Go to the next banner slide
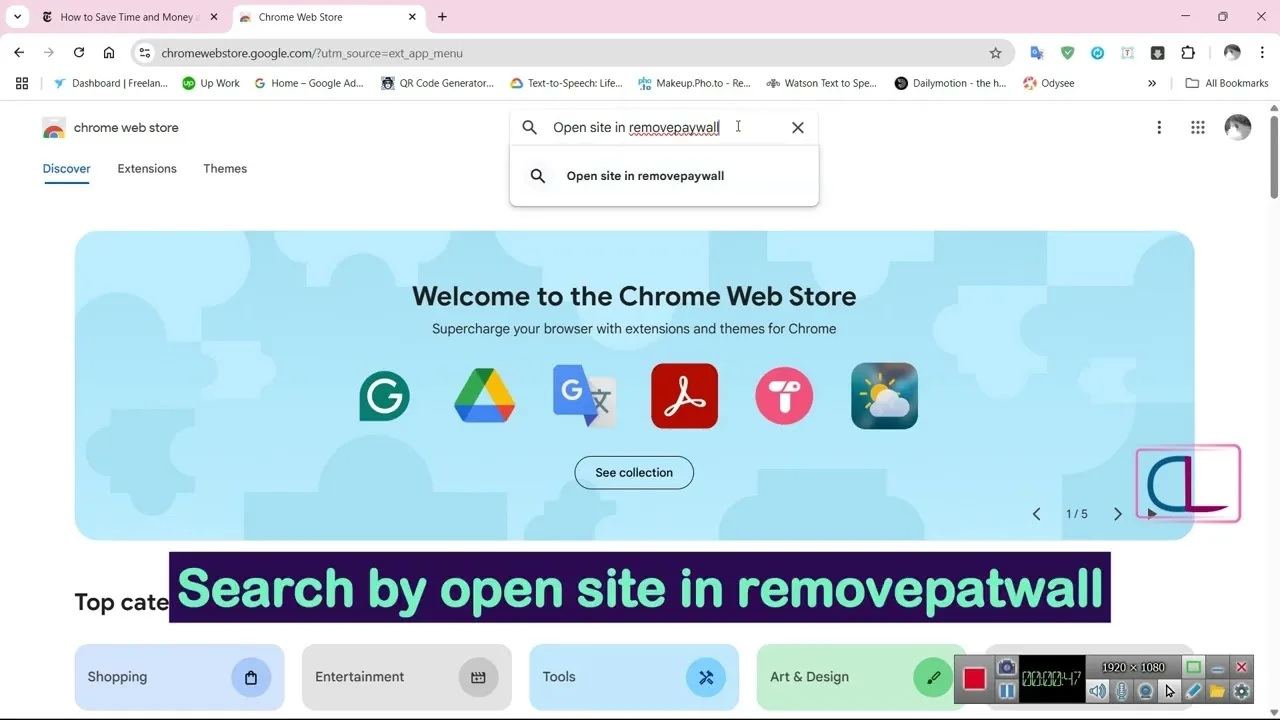1280x720 pixels. coord(1117,514)
